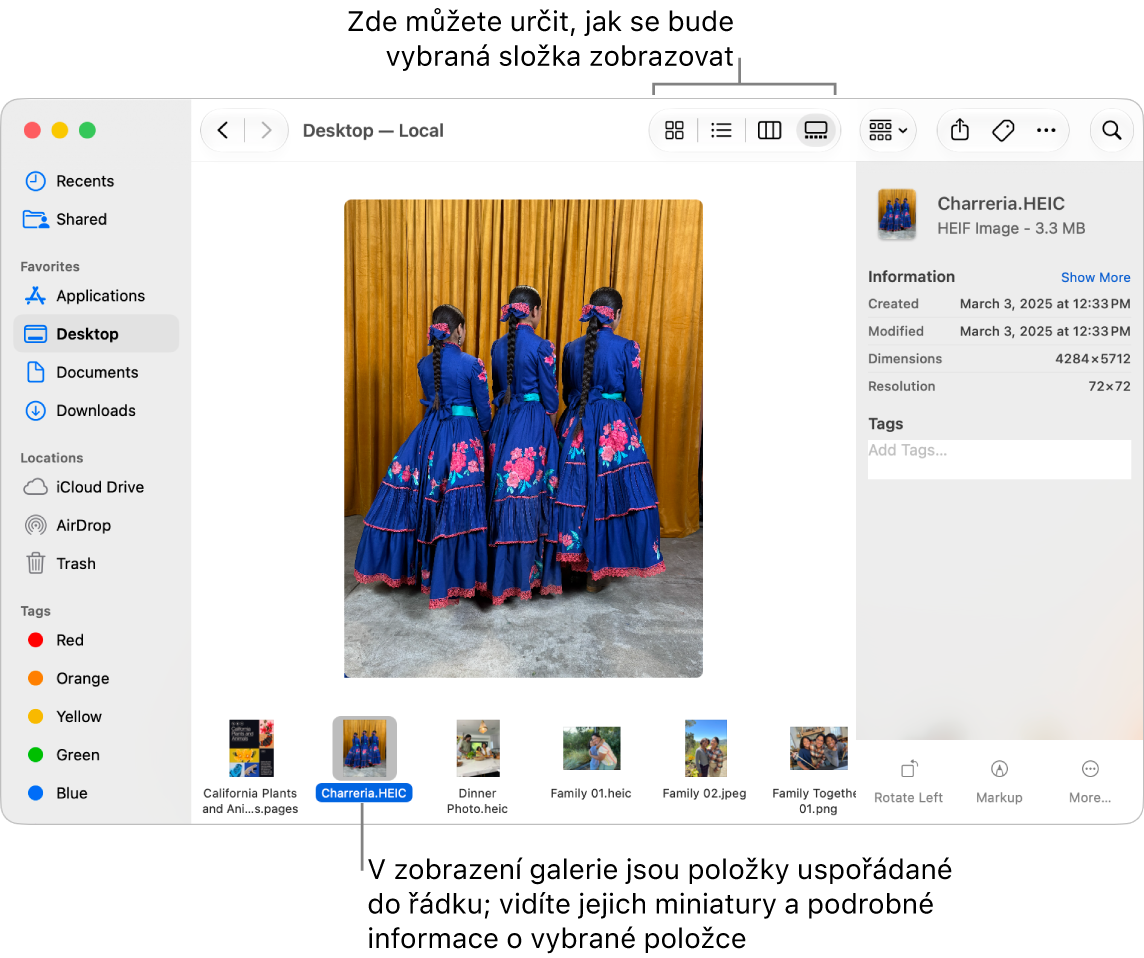Open iCloud Drive in the sidebar

96,487
